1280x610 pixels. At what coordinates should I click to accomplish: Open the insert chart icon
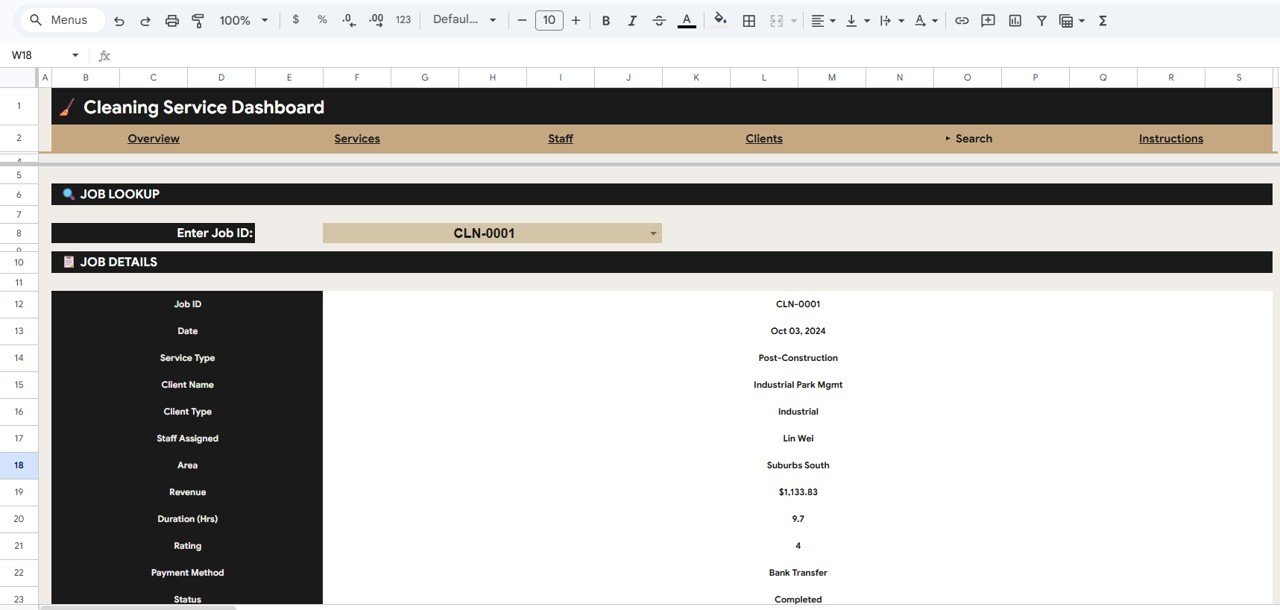(x=1014, y=20)
